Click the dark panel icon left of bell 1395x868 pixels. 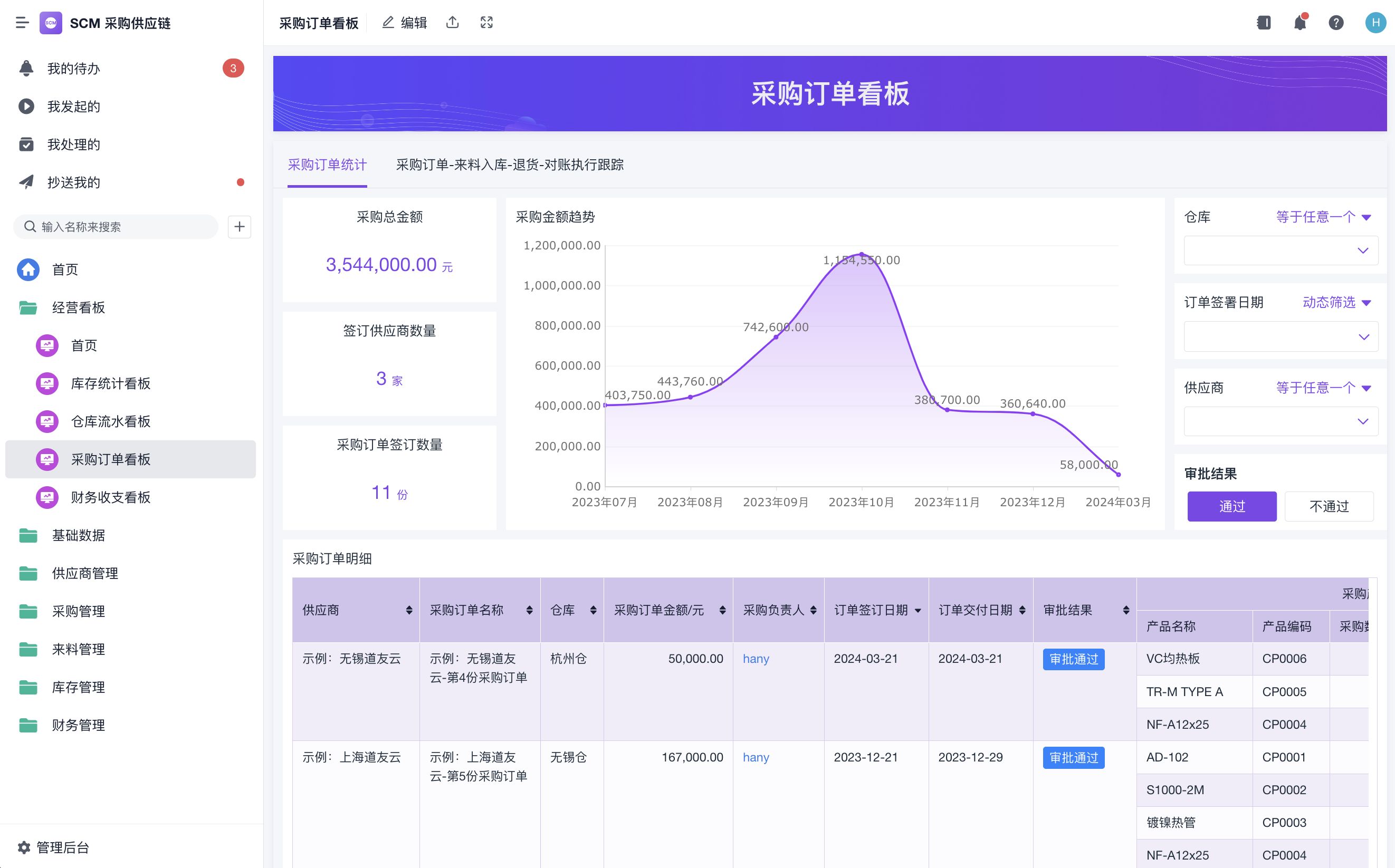pyautogui.click(x=1264, y=23)
